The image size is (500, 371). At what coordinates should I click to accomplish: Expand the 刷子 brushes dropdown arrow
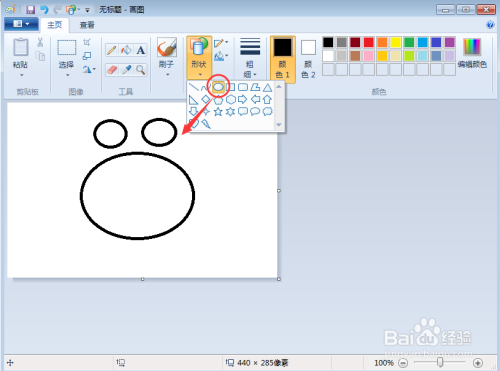[167, 75]
